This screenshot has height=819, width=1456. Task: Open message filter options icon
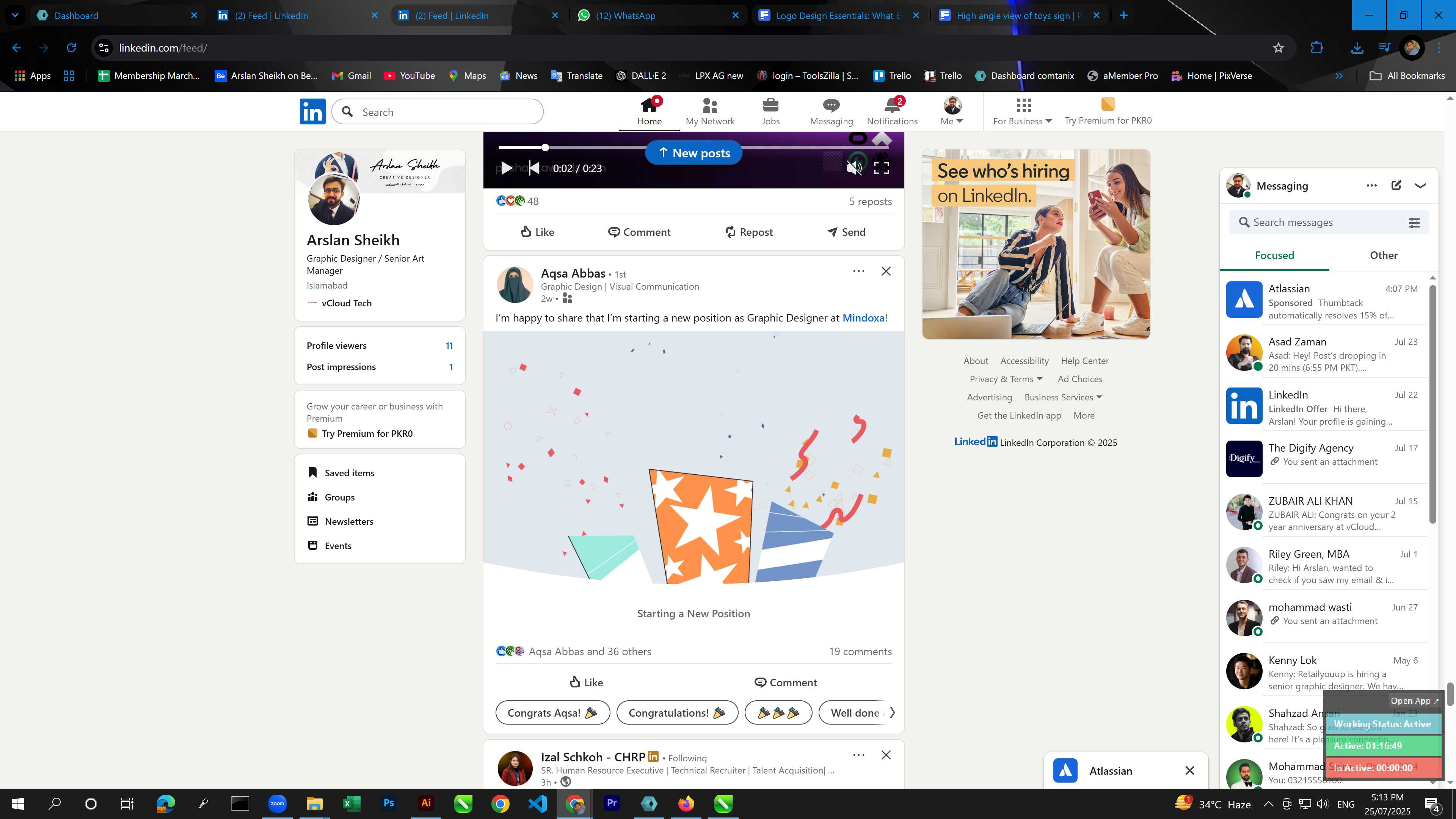pyautogui.click(x=1414, y=223)
